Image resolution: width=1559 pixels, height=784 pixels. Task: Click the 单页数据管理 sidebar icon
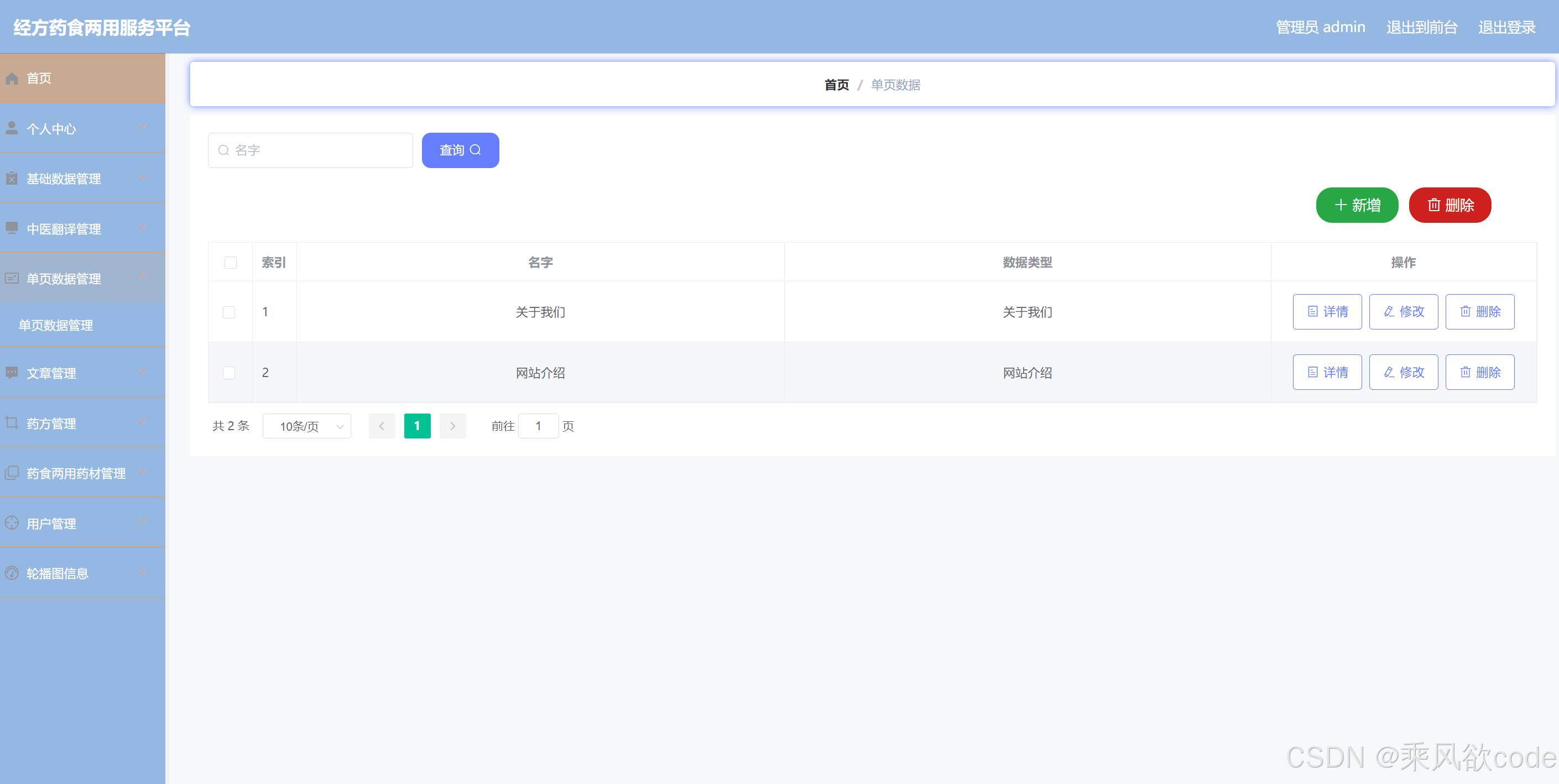(12, 278)
